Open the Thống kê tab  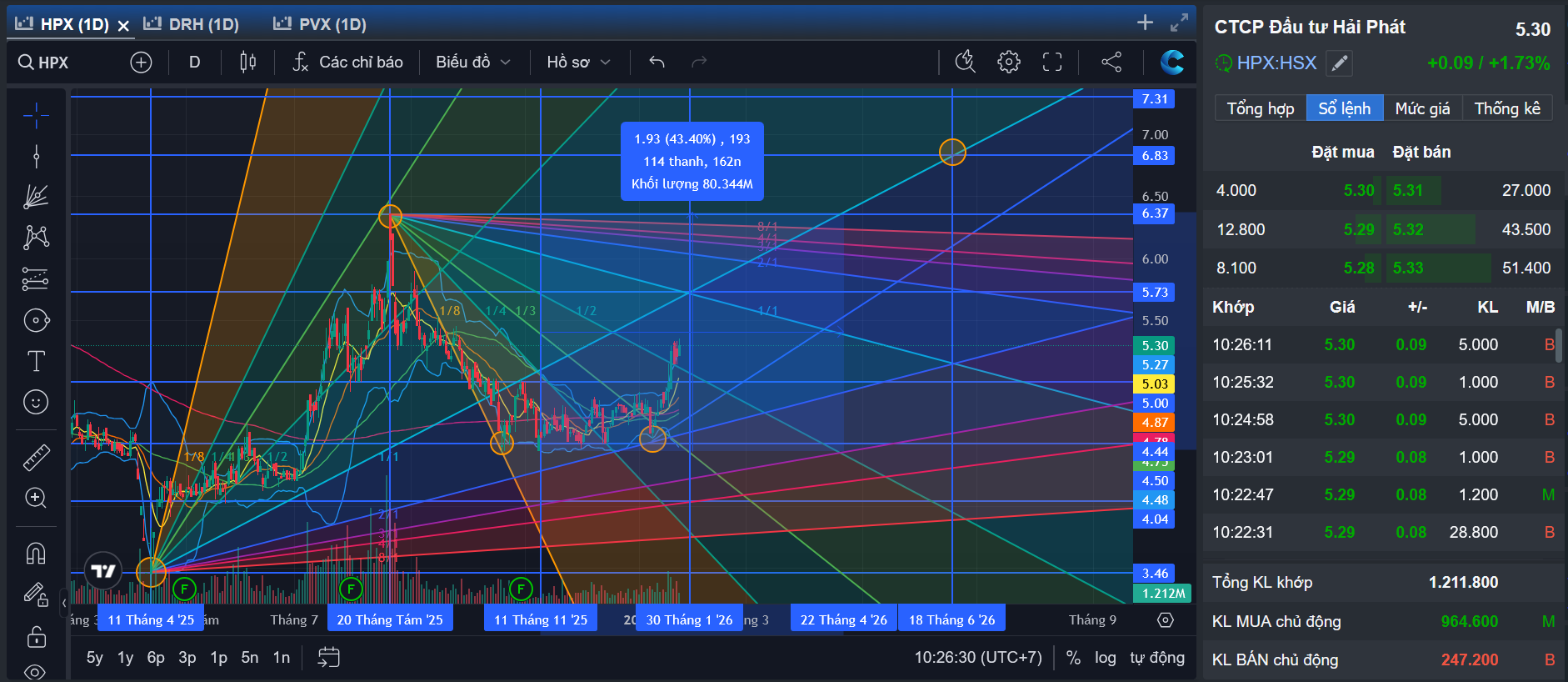(x=1507, y=108)
